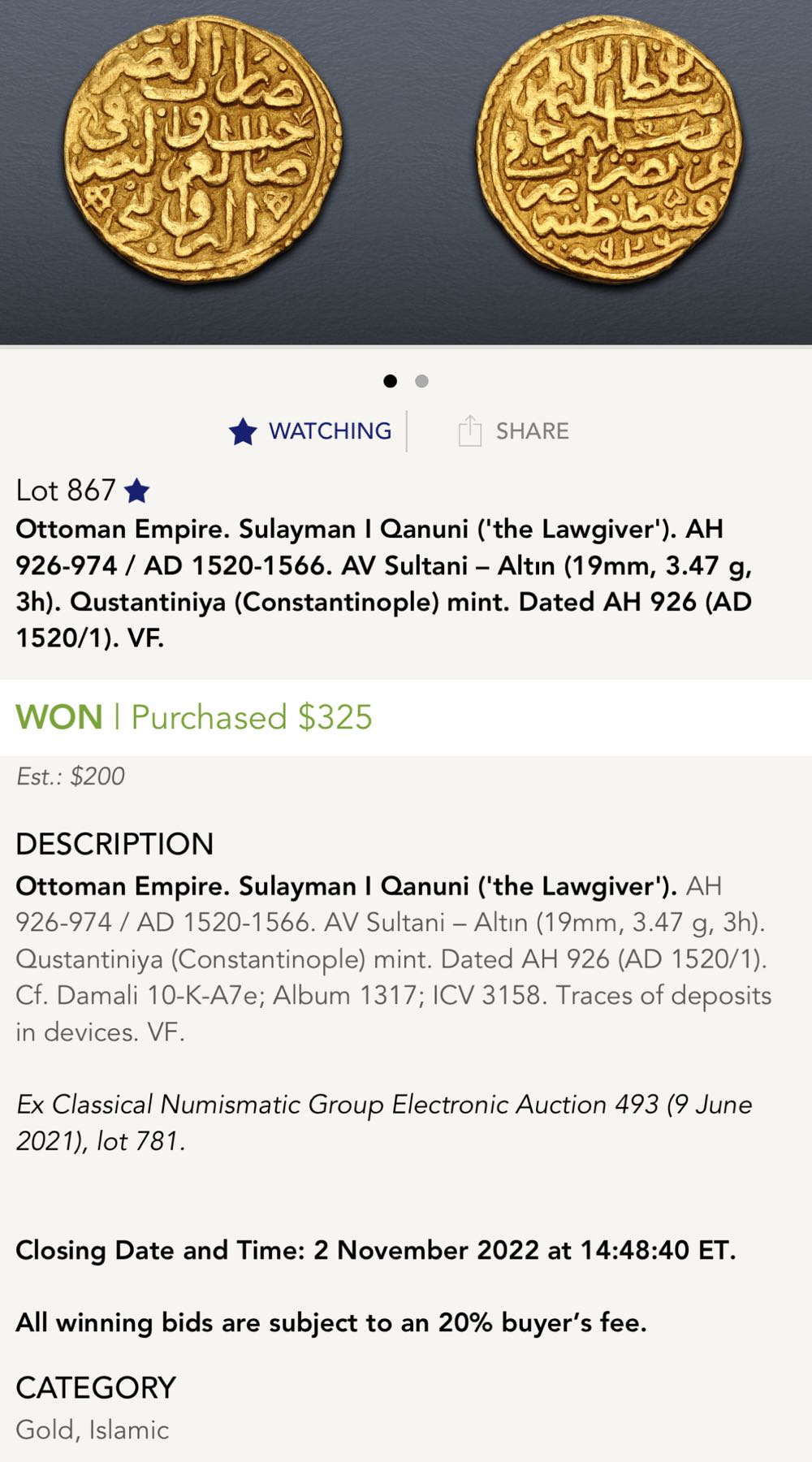The width and height of the screenshot is (812, 1462).
Task: Tap the Share upload icon
Action: [x=469, y=430]
